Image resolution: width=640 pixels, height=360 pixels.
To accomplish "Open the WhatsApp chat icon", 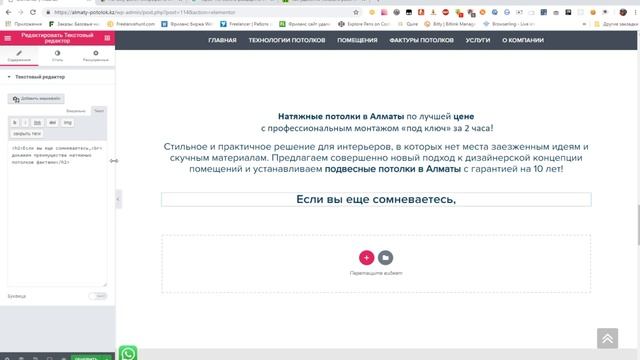I will tap(128, 353).
